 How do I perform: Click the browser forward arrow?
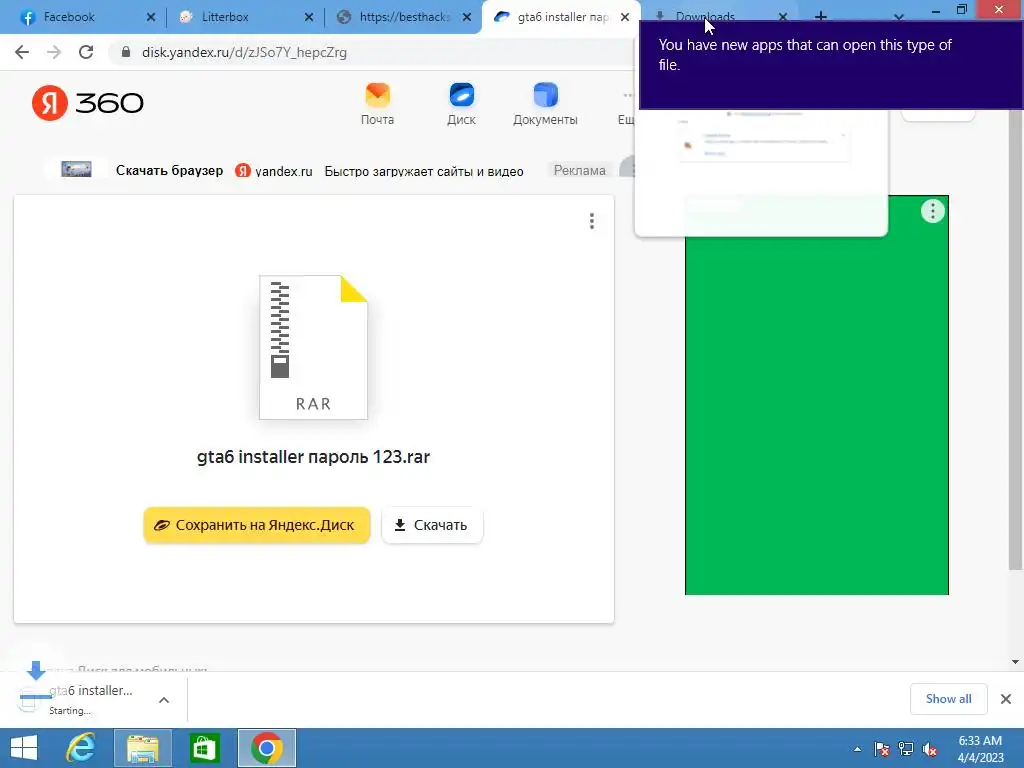pyautogui.click(x=54, y=52)
